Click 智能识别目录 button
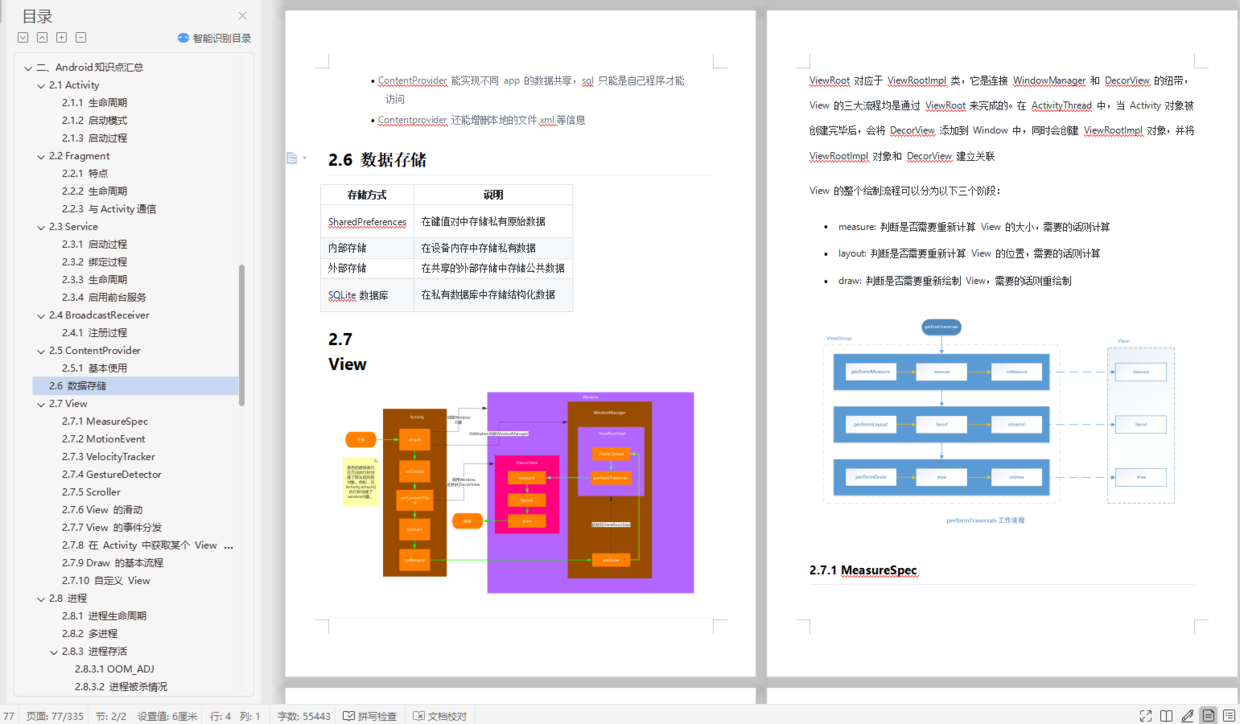Screen dimensions: 1240x724 pos(214,38)
